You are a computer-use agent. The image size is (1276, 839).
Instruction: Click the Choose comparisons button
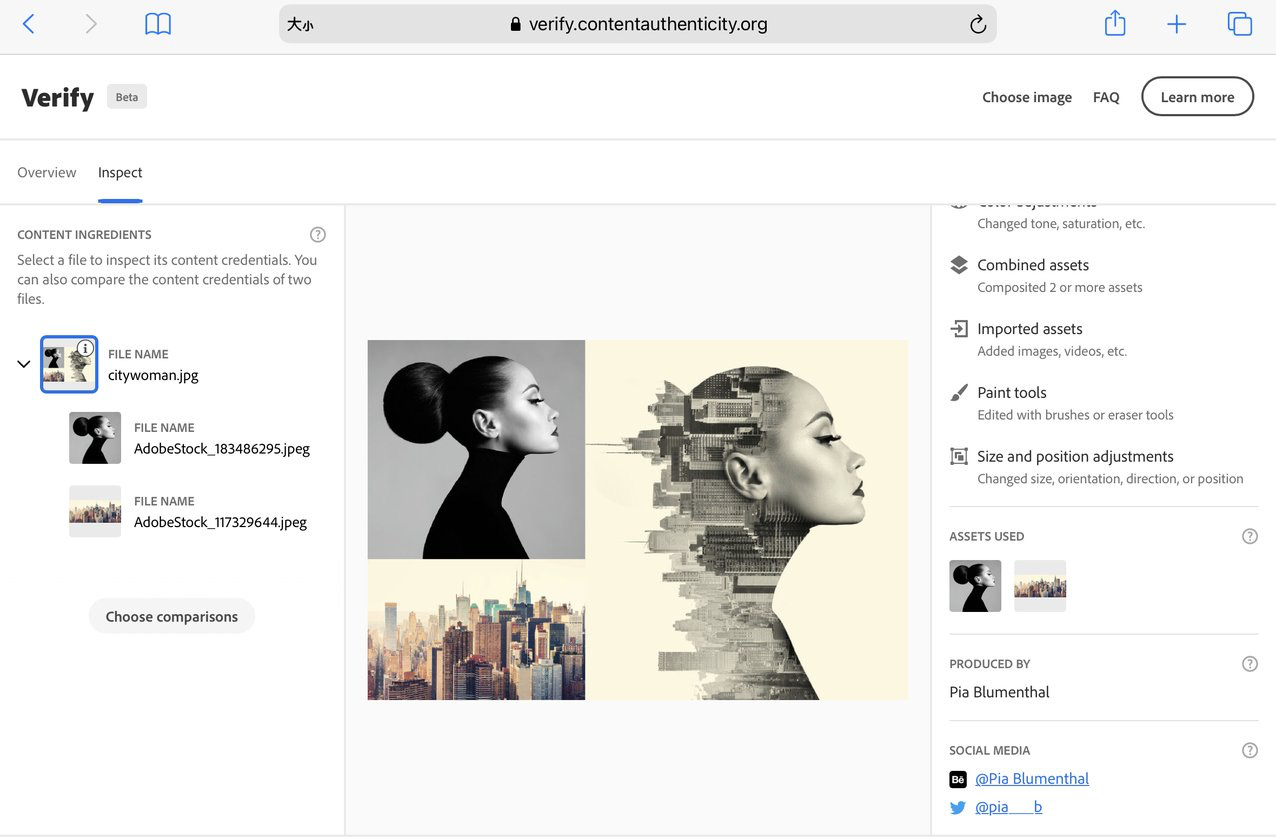[x=172, y=616]
